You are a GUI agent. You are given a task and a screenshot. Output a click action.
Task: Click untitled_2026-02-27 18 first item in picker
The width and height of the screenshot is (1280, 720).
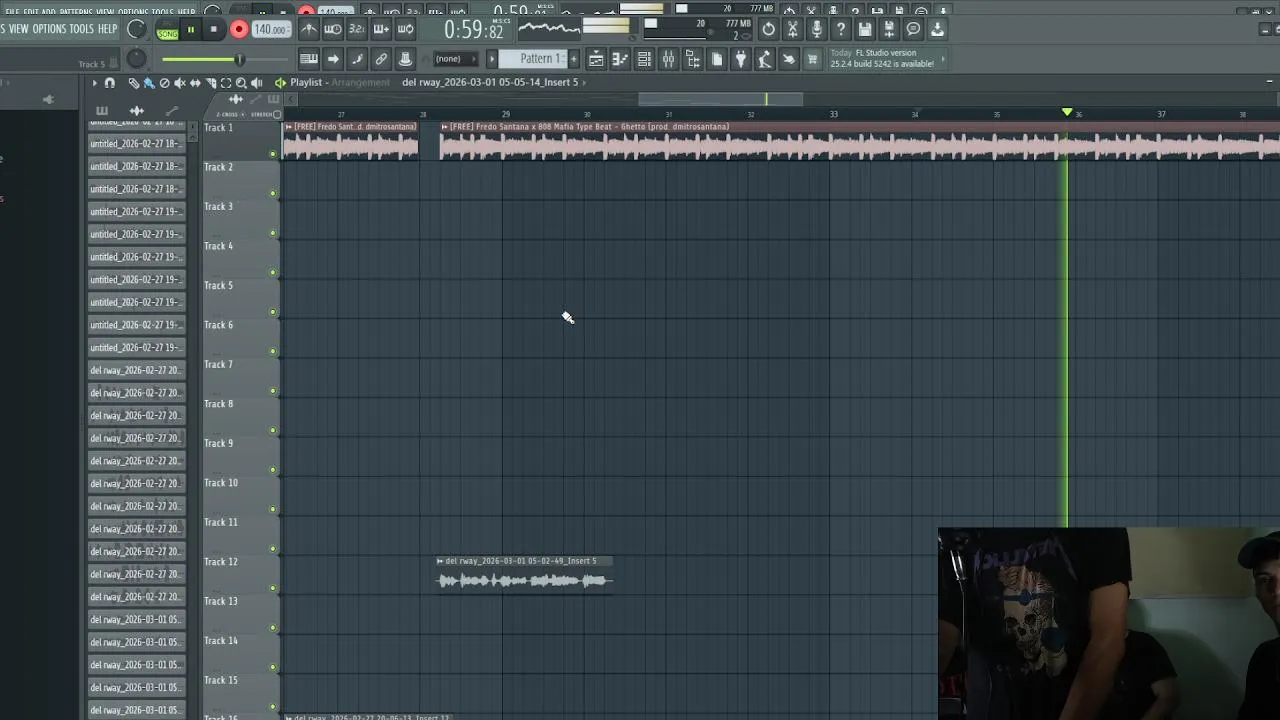point(136,144)
